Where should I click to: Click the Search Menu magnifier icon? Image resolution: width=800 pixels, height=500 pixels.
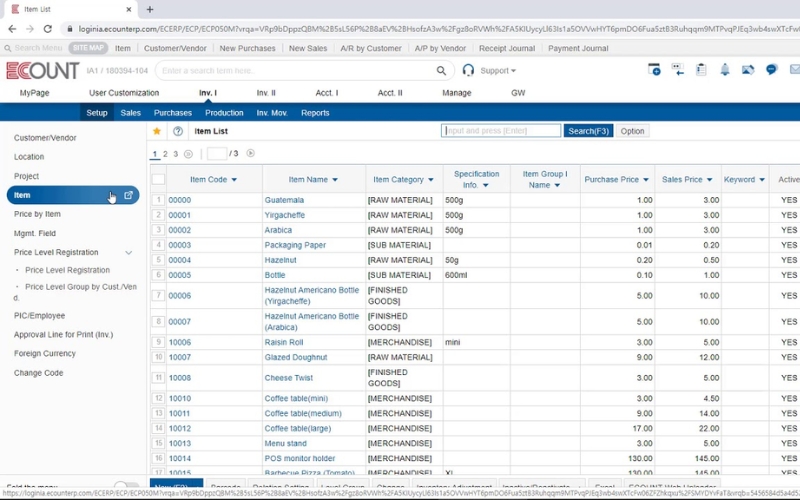click(x=8, y=48)
